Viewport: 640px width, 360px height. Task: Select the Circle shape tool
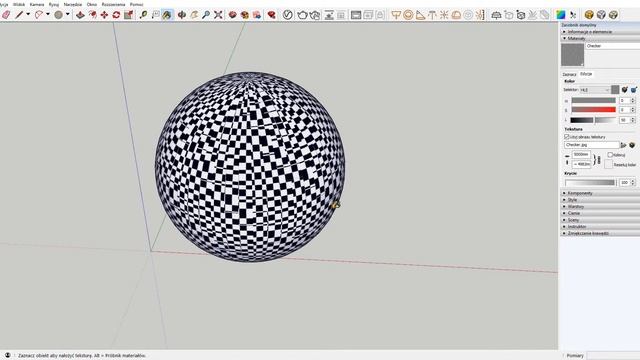click(59, 15)
